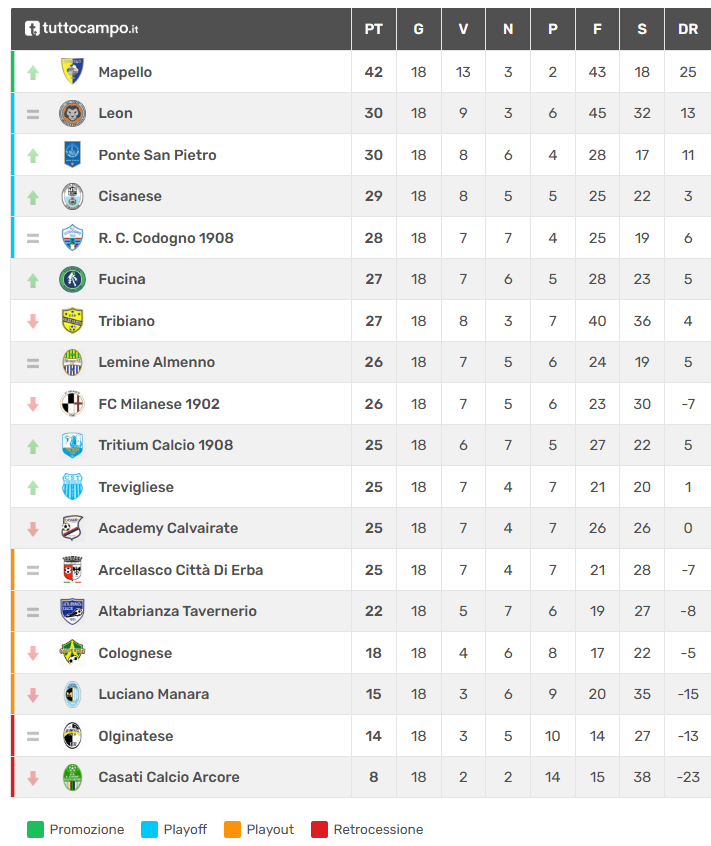This screenshot has height=846, width=711.
Task: Sort standings by the PT column header
Action: (x=373, y=29)
